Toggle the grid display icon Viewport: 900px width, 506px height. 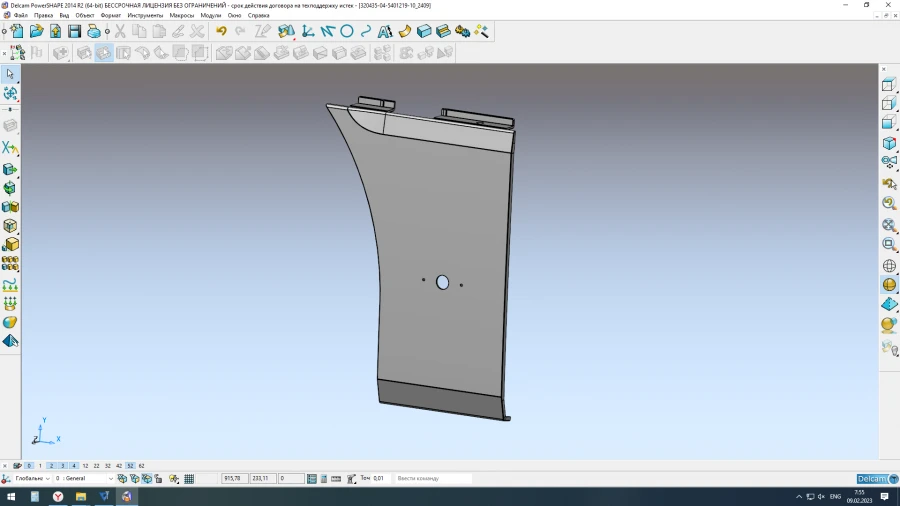(x=189, y=479)
